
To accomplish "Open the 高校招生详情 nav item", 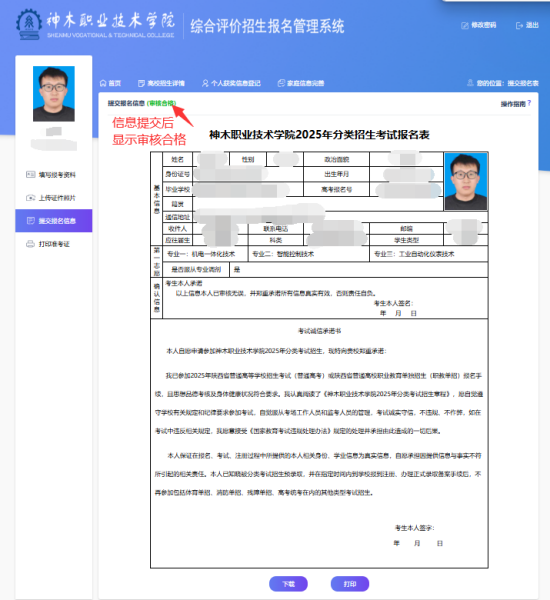I will coord(161,83).
